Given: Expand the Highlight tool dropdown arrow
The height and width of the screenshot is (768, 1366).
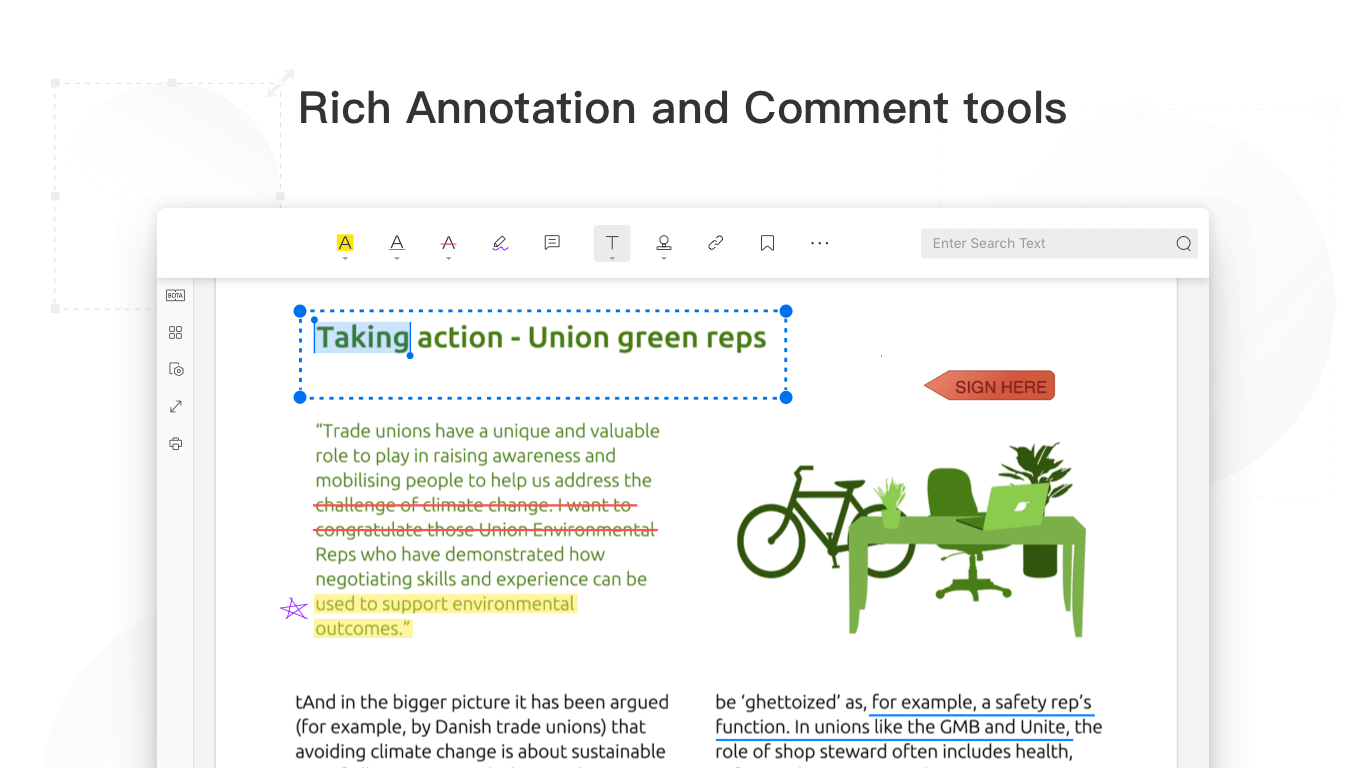Looking at the screenshot, I should (x=345, y=259).
